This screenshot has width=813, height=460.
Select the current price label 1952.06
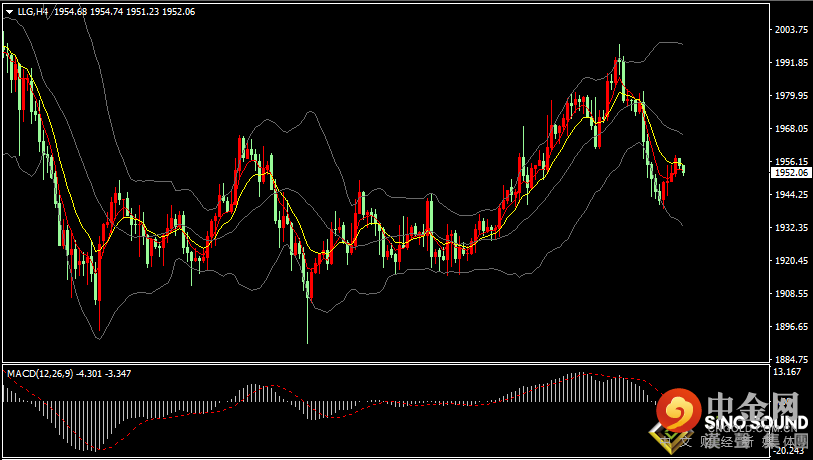[792, 173]
